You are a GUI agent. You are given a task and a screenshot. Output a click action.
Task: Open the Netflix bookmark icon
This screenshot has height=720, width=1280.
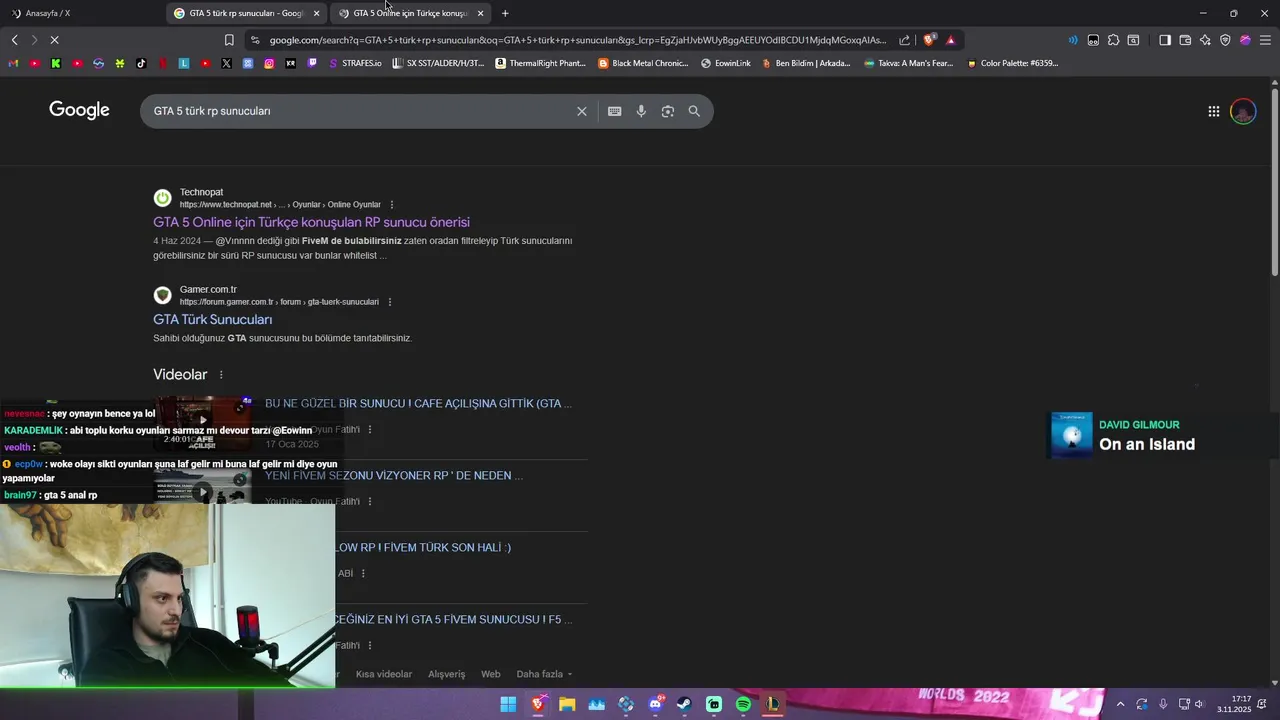tap(163, 63)
